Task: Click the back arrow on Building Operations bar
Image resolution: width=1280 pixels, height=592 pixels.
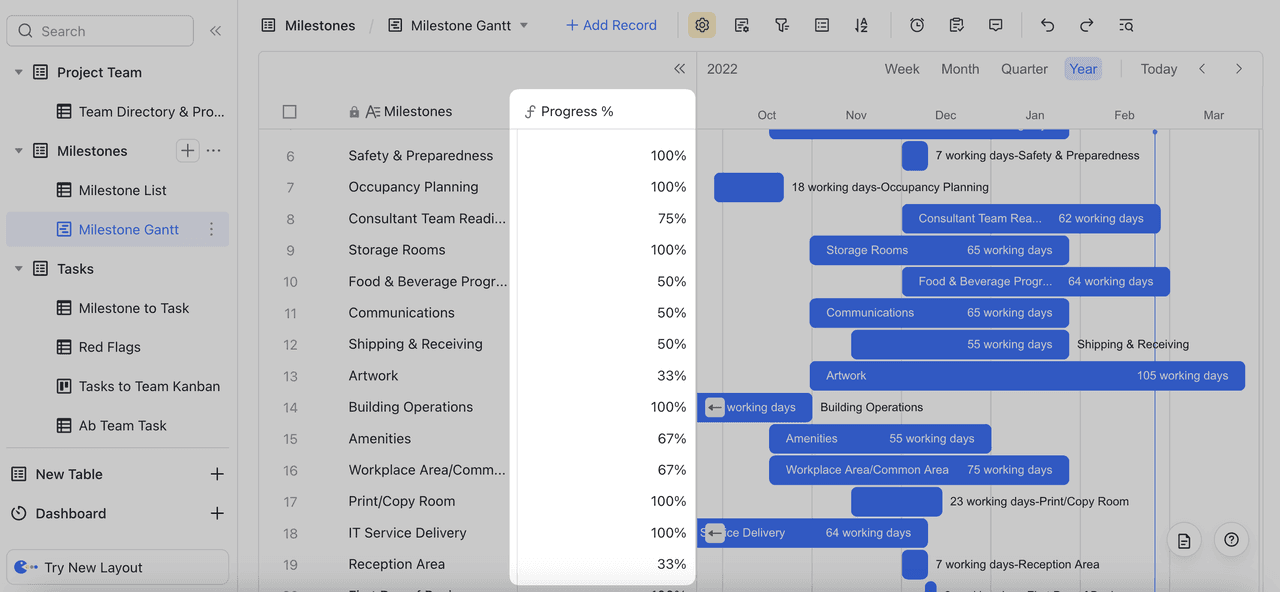Action: pos(714,407)
